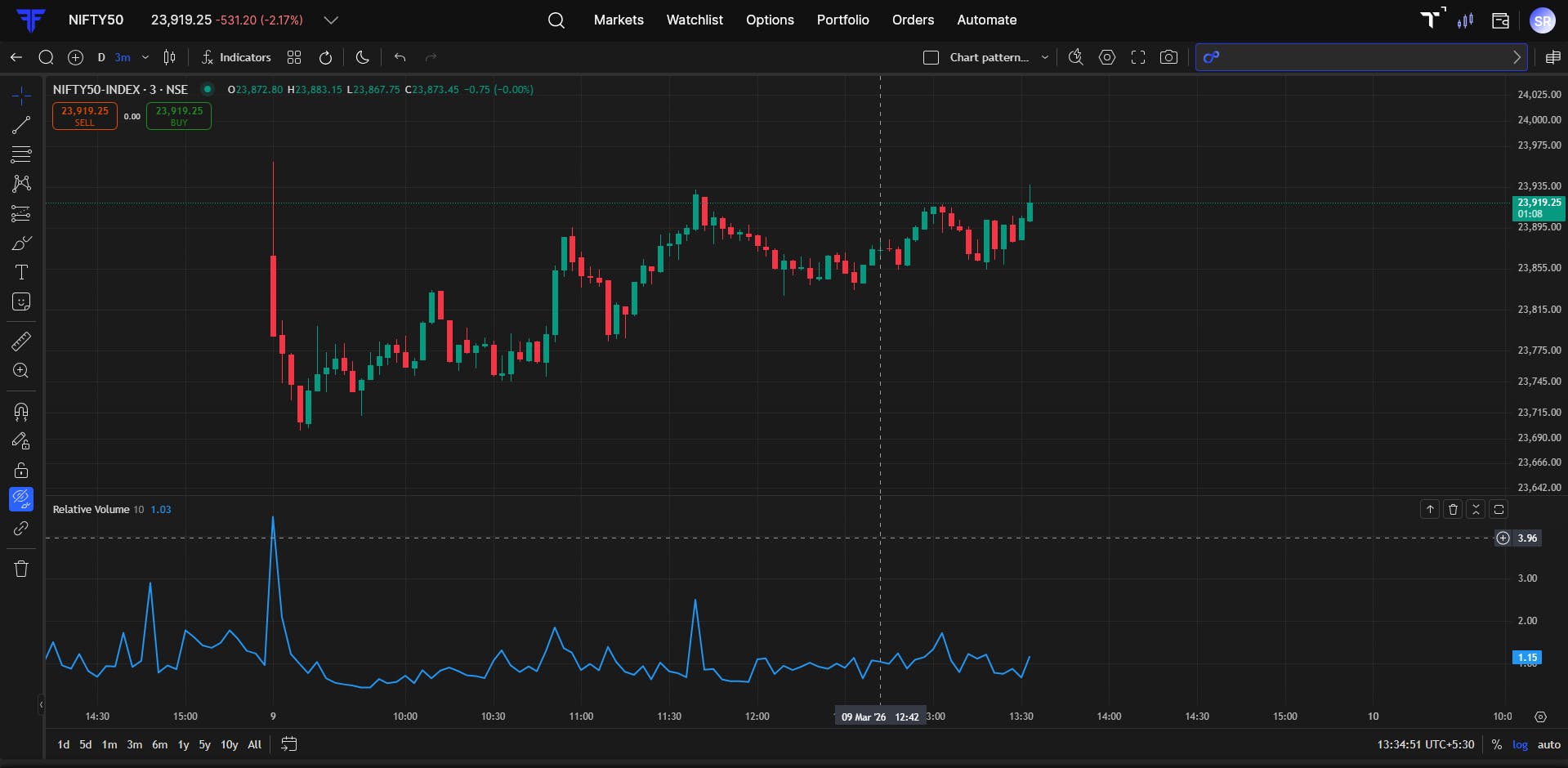Open the Indicators panel

pos(236,57)
